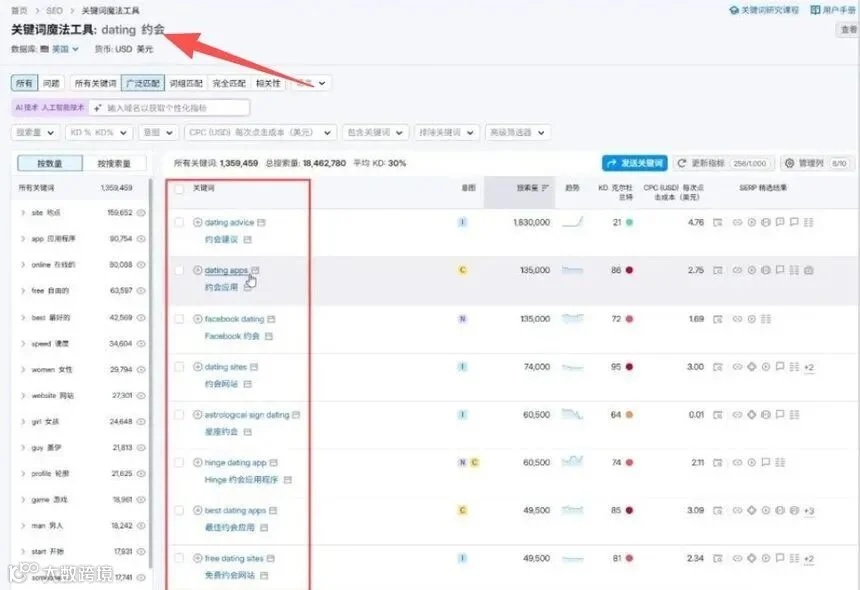
Task: Toggle eye icon for 'free' keyword group
Action: pyautogui.click(x=141, y=291)
